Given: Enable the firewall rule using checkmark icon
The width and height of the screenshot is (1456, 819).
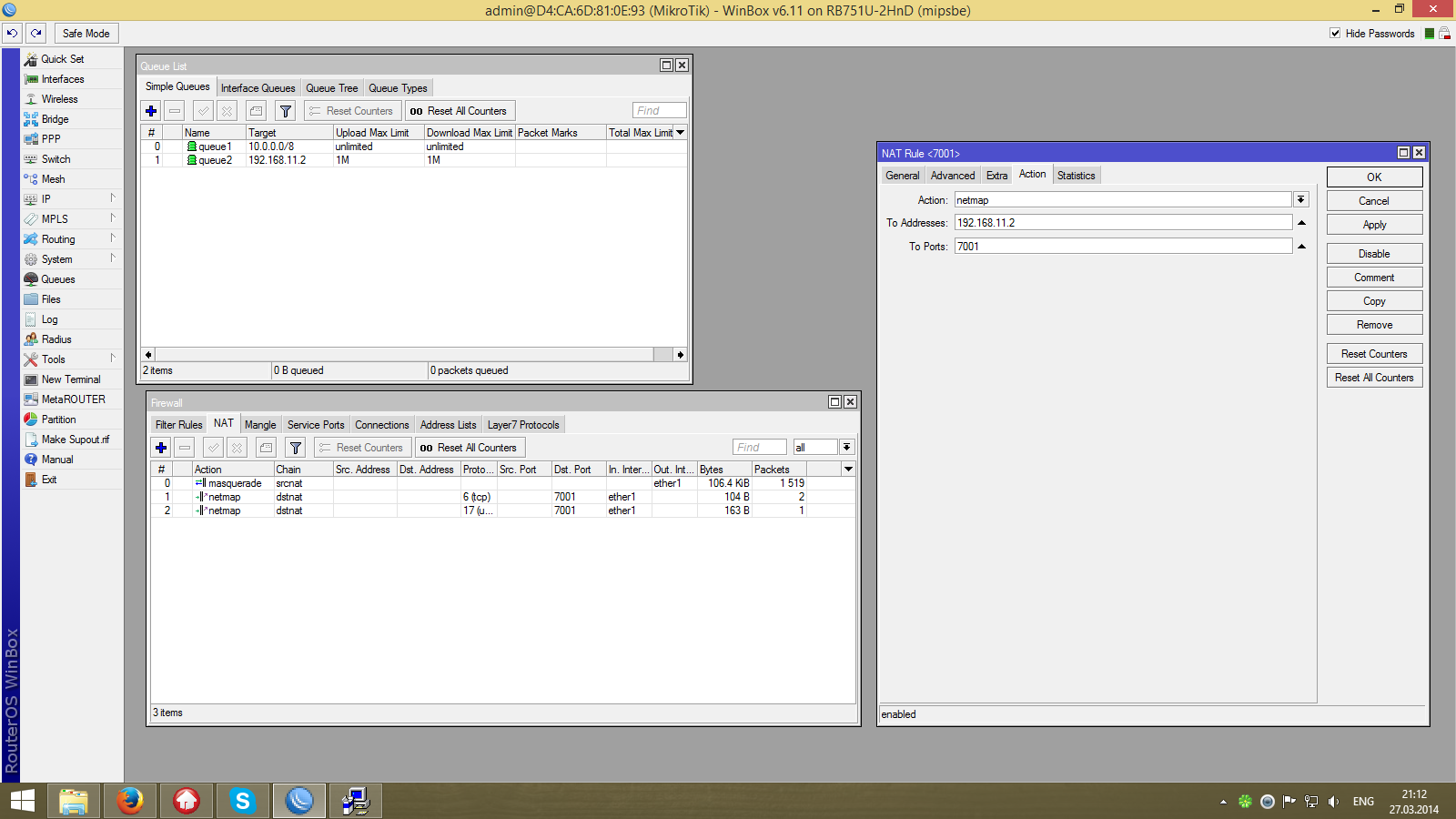Looking at the screenshot, I should (x=213, y=448).
